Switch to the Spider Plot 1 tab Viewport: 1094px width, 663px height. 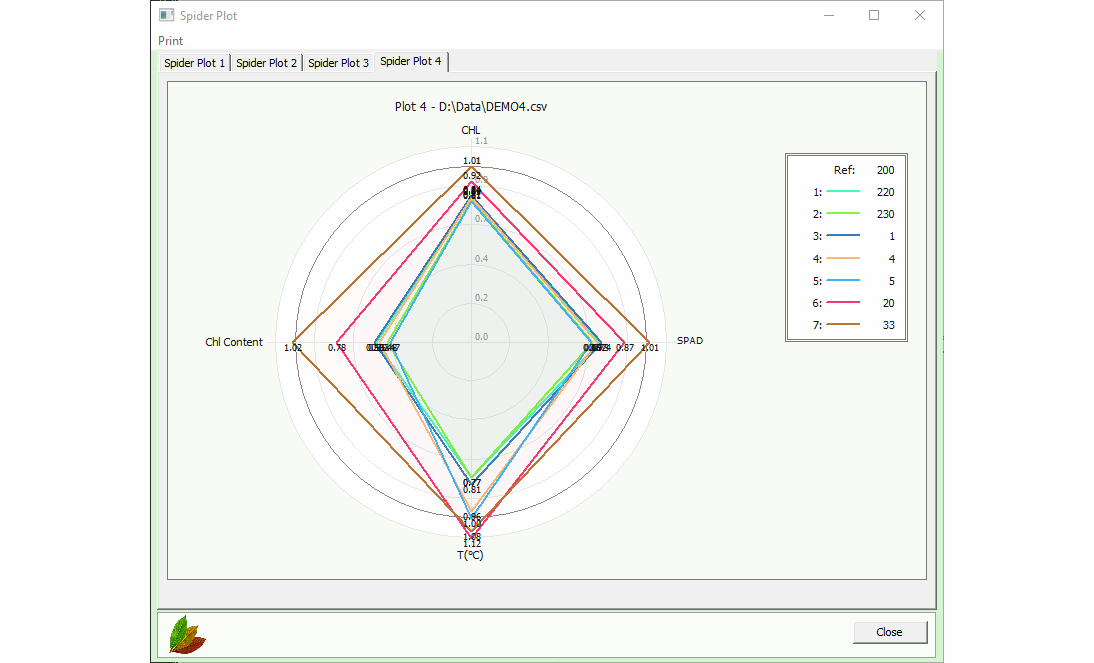coord(195,63)
